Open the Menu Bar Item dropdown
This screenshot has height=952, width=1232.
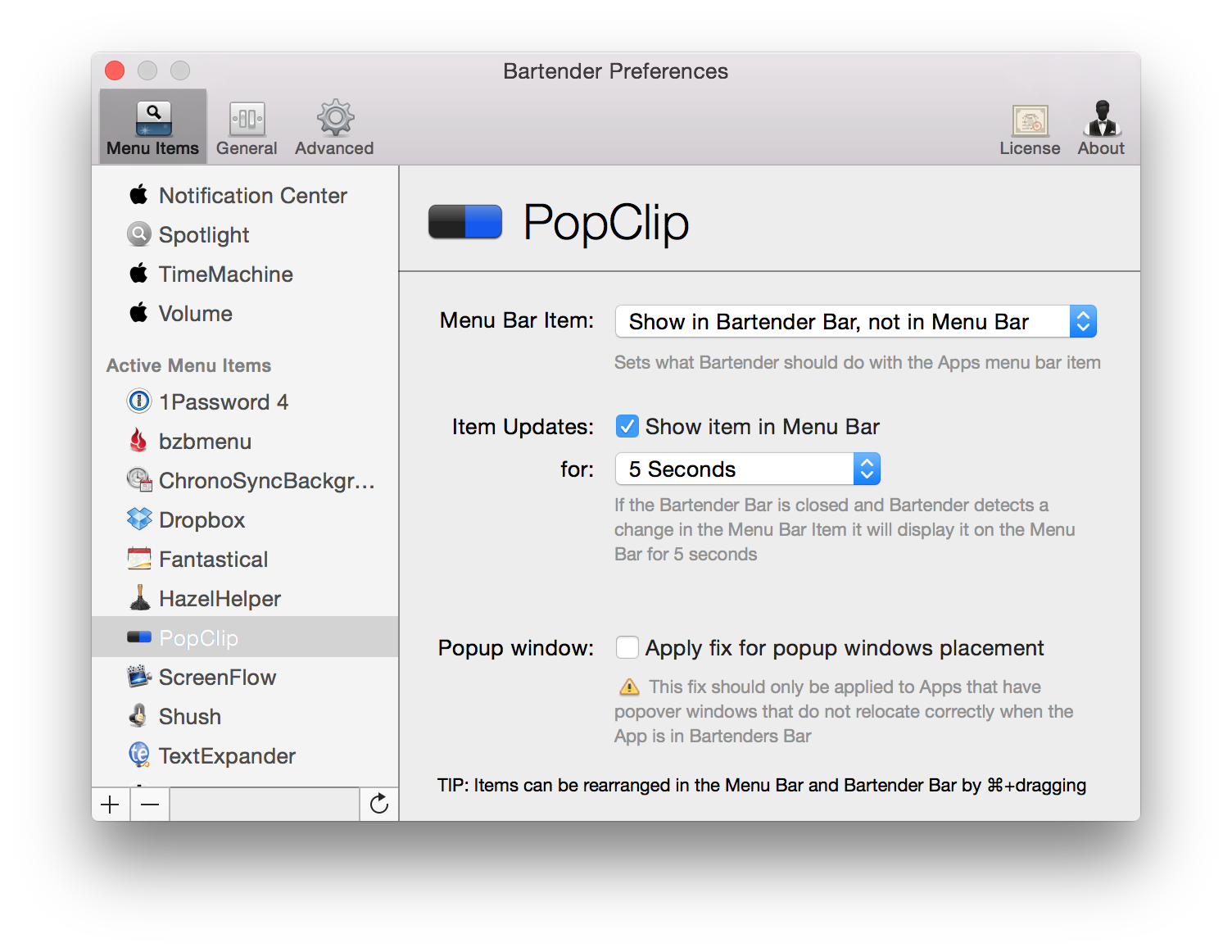pos(855,321)
